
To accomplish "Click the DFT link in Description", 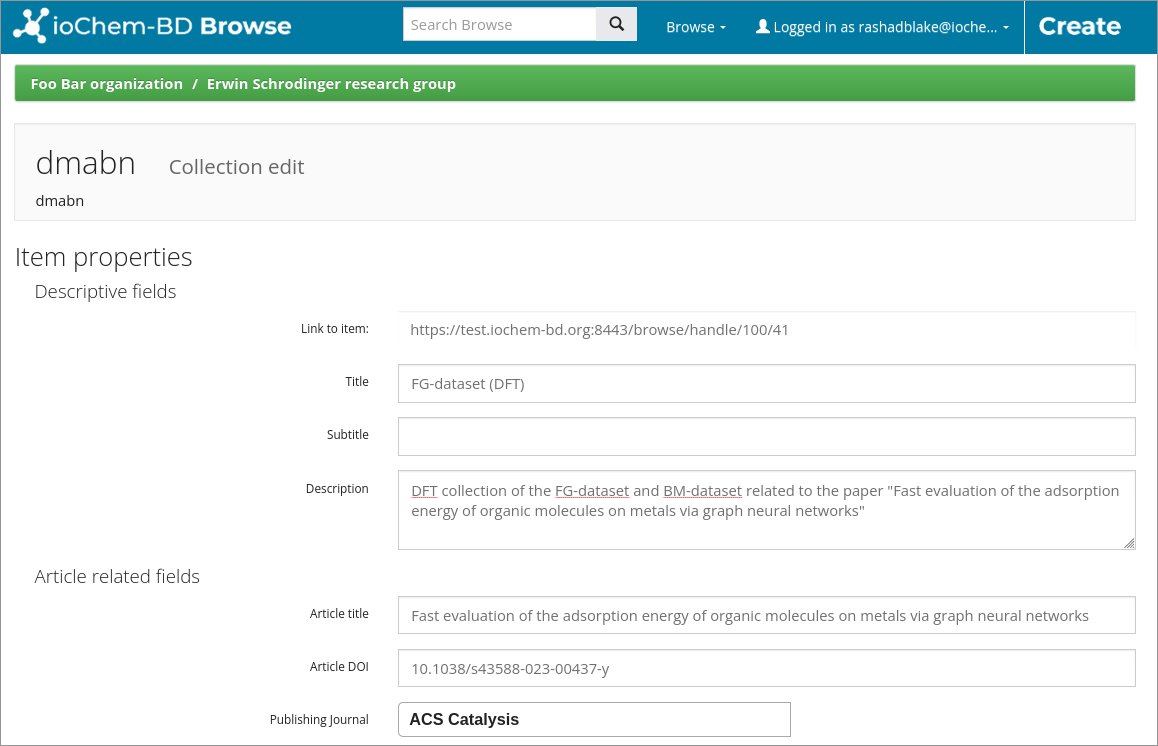I will coord(424,490).
